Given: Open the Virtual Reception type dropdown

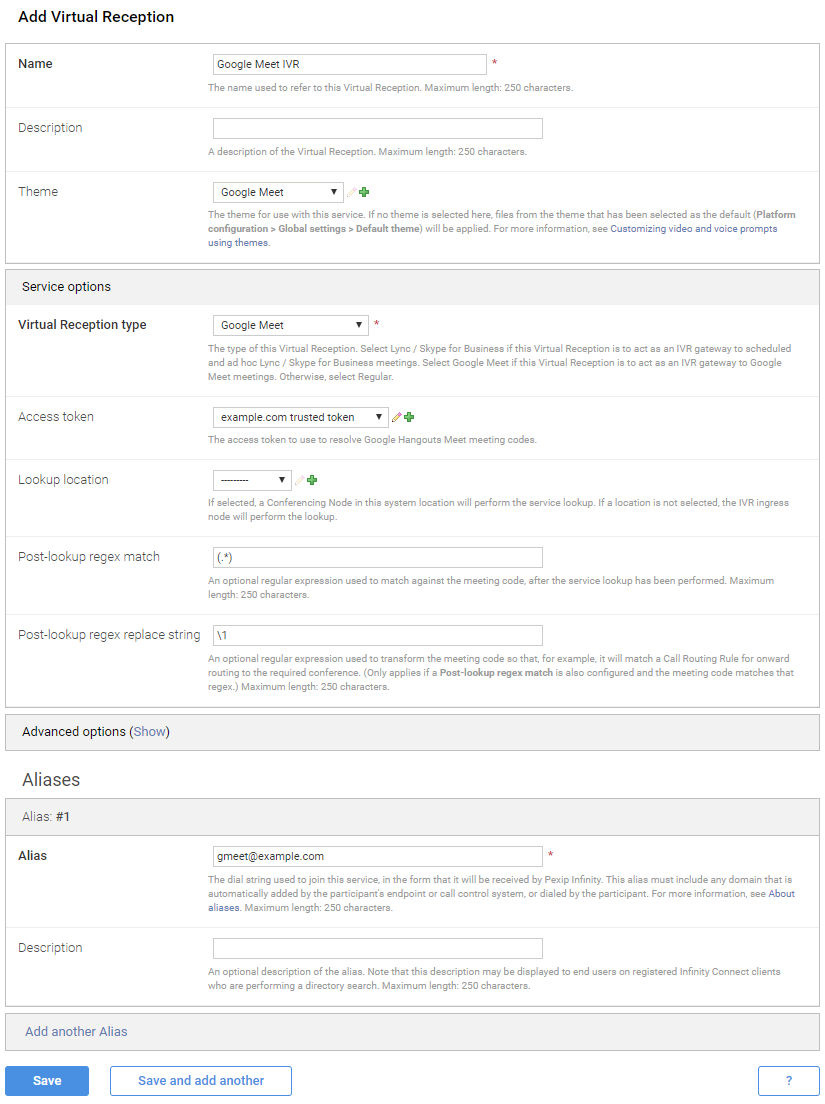Looking at the screenshot, I should (x=290, y=325).
